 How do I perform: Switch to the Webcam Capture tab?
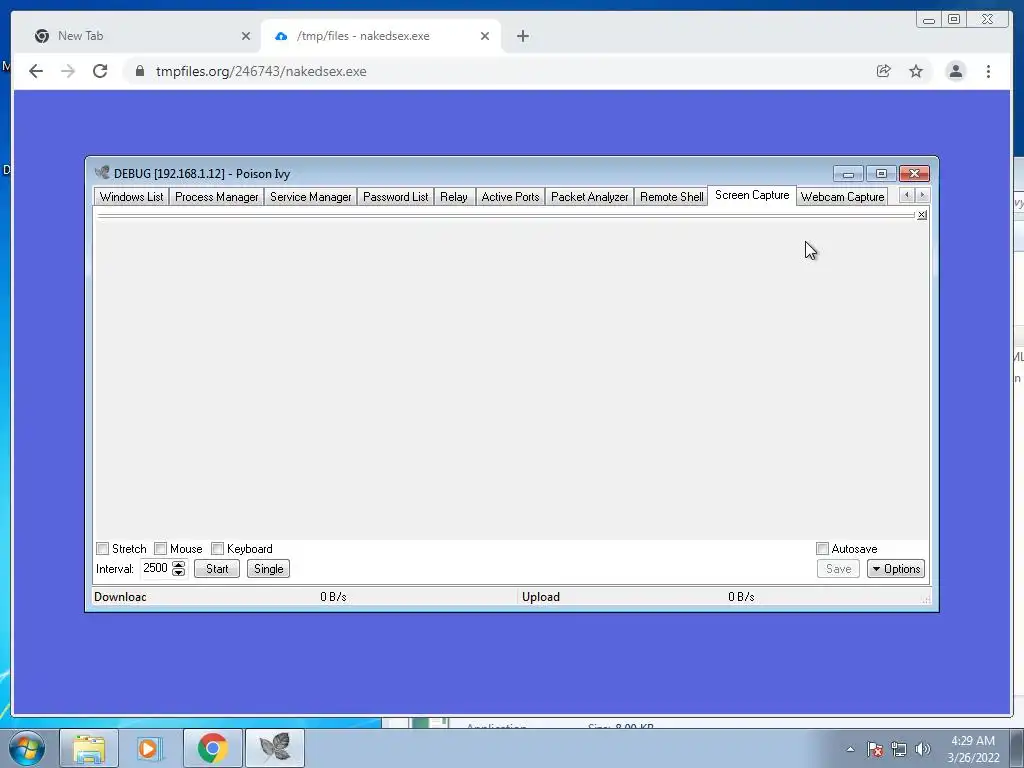[x=842, y=197]
